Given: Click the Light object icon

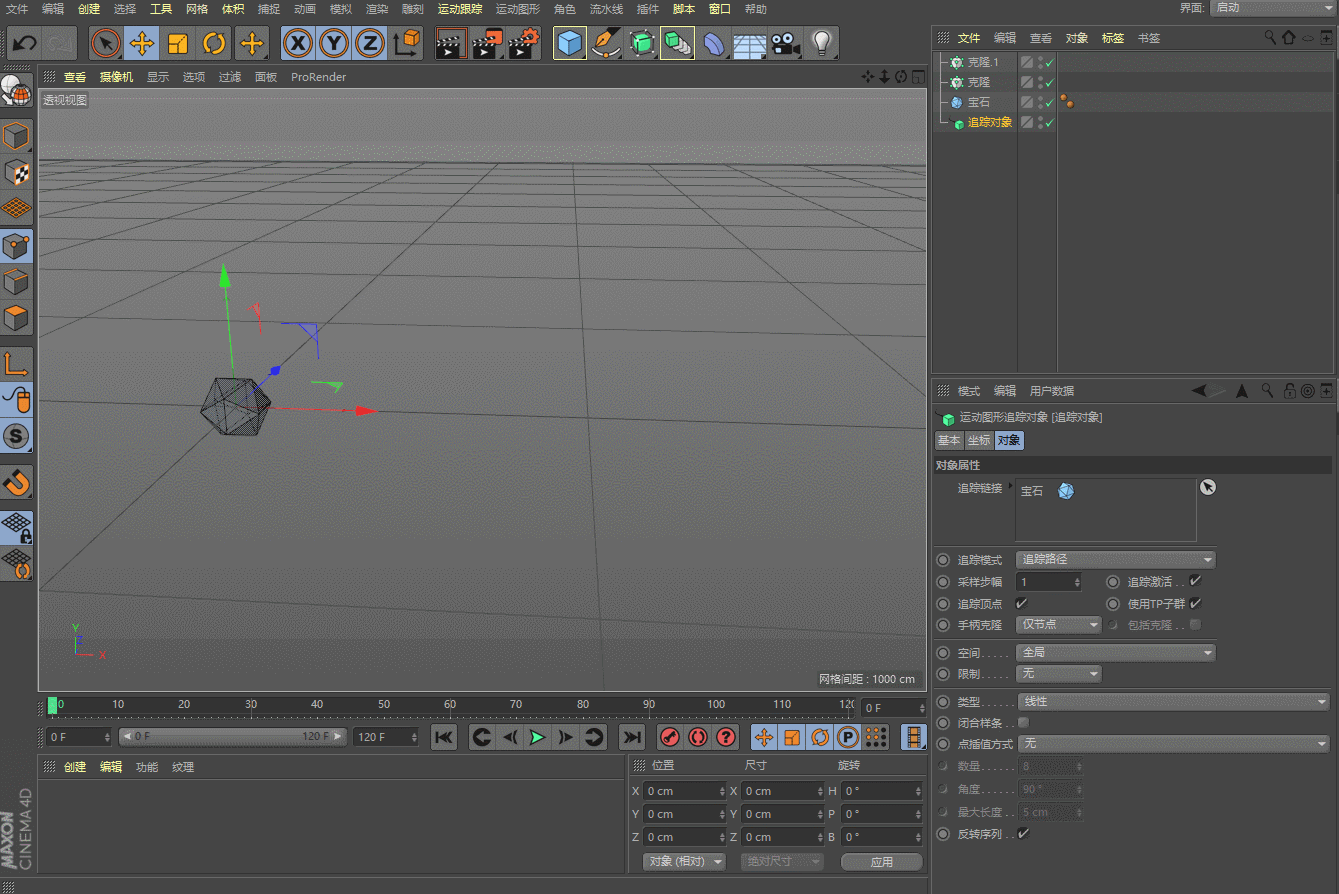Looking at the screenshot, I should 821,43.
